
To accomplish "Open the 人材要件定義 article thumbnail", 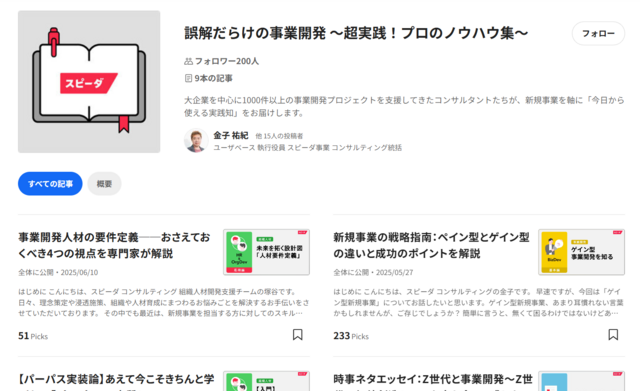I will [267, 252].
